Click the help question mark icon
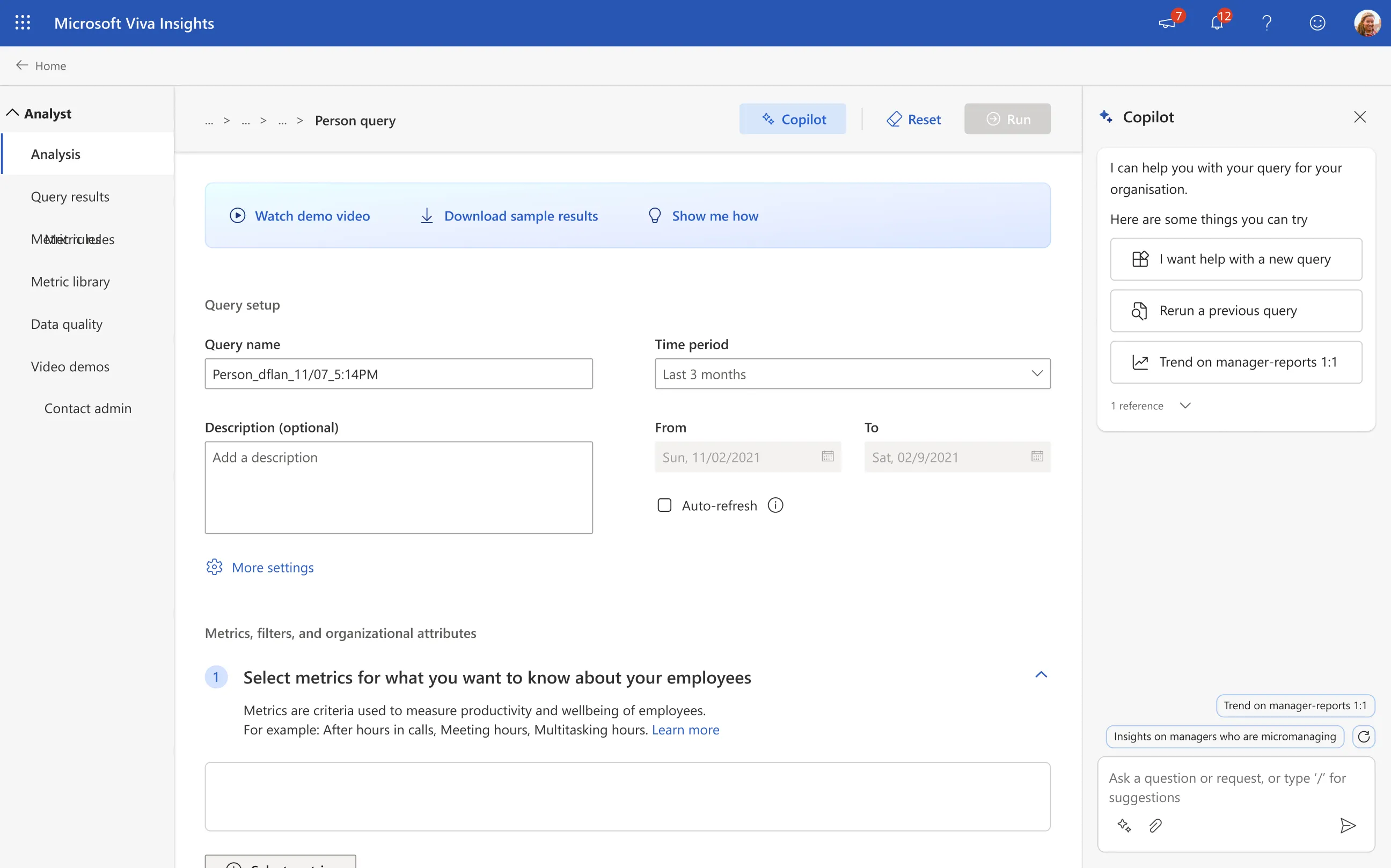Screen dimensions: 1391x868 click(1267, 23)
